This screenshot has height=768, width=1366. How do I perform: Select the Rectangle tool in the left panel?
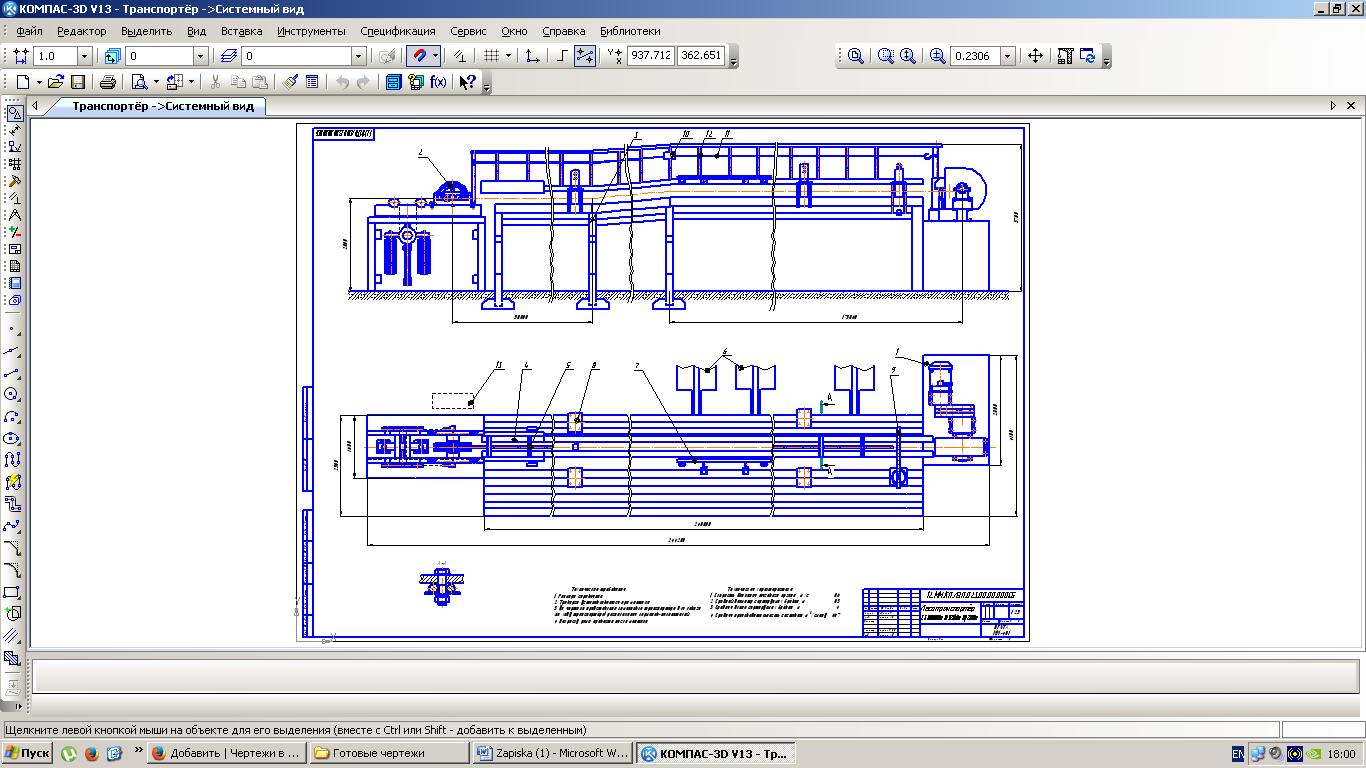pos(13,593)
